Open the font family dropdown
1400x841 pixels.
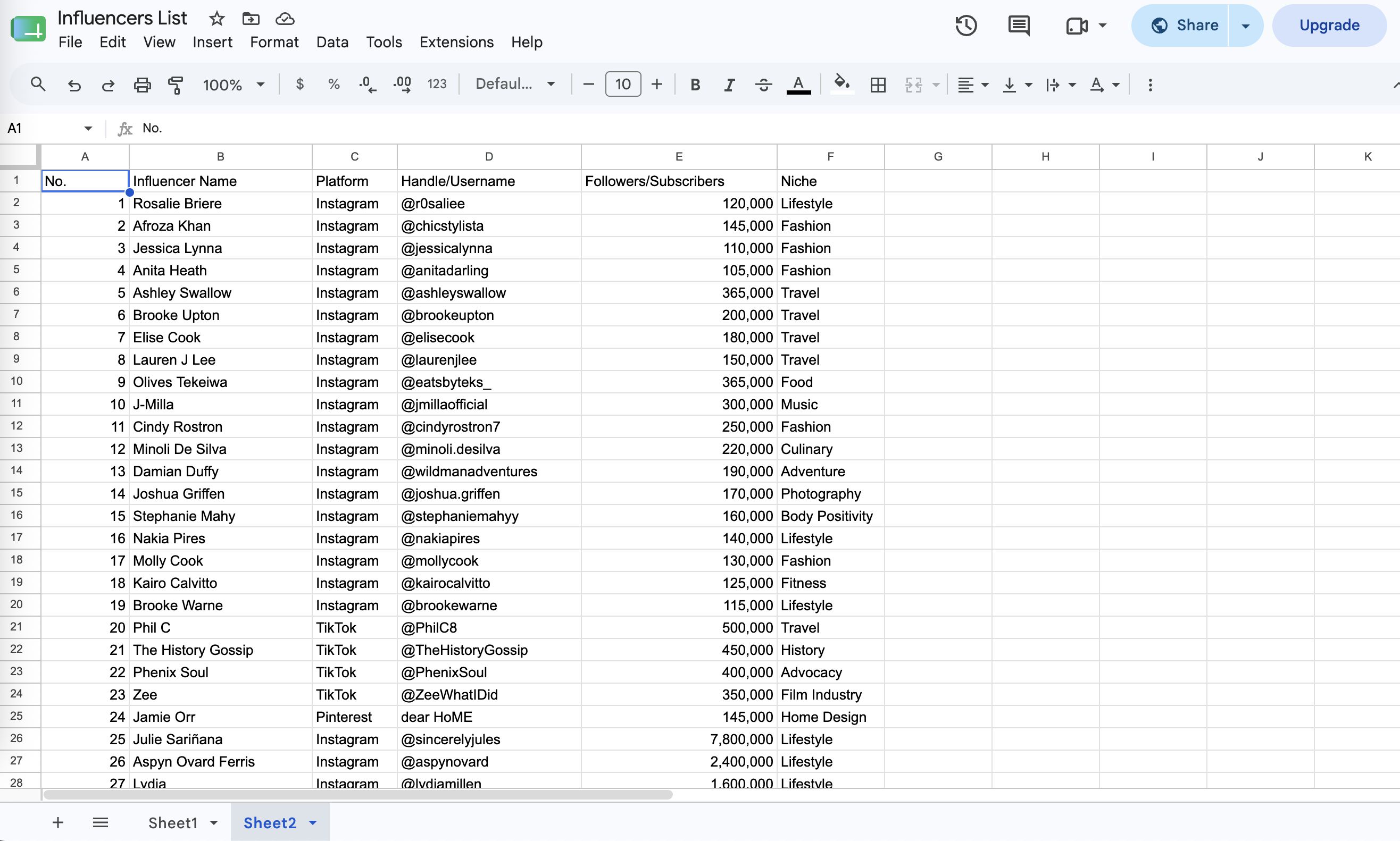[x=515, y=85]
